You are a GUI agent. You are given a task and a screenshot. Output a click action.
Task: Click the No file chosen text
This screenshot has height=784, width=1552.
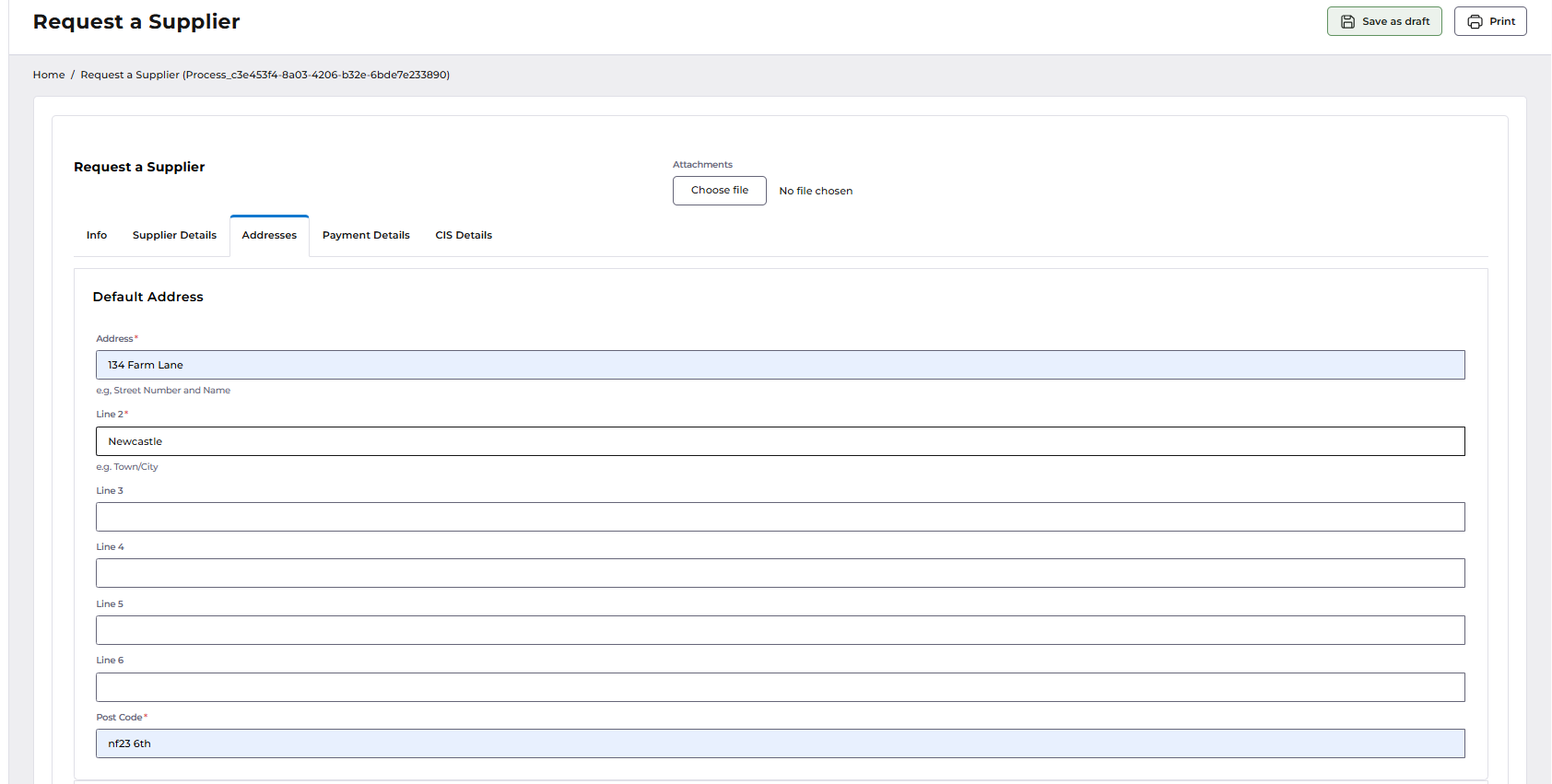816,191
